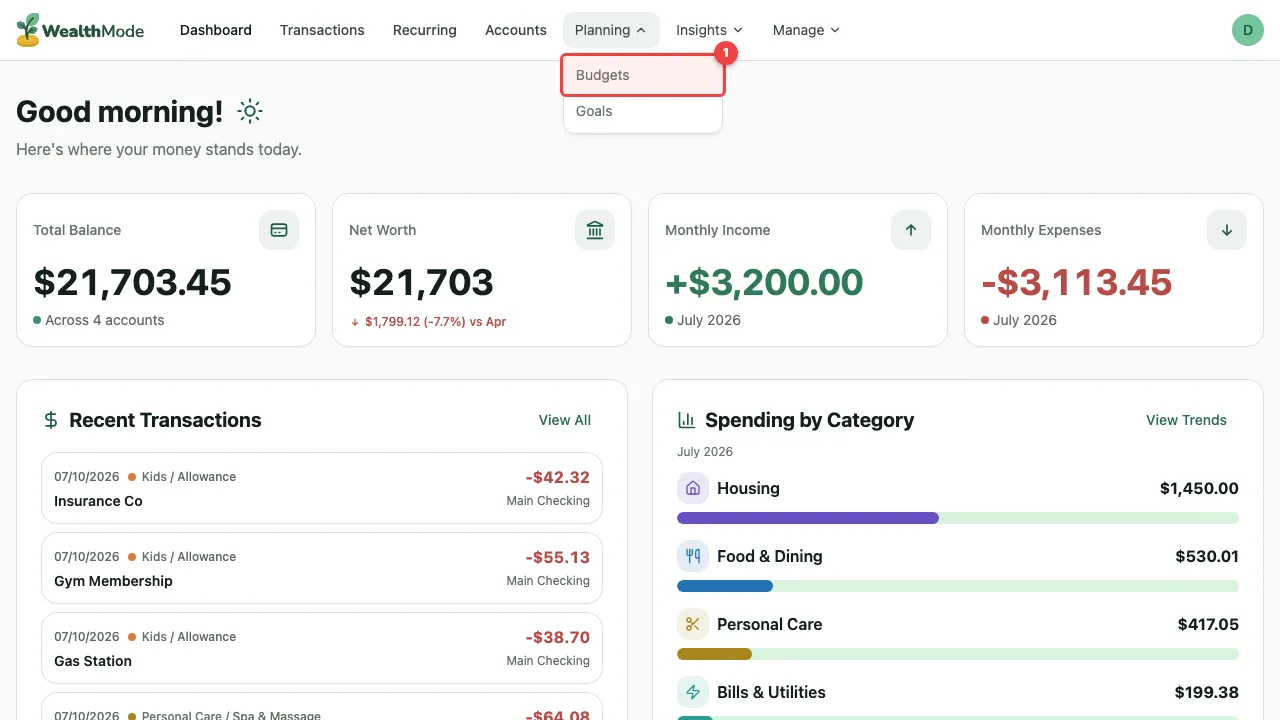Open the user avatar D menu
This screenshot has width=1280, height=720.
click(1248, 30)
